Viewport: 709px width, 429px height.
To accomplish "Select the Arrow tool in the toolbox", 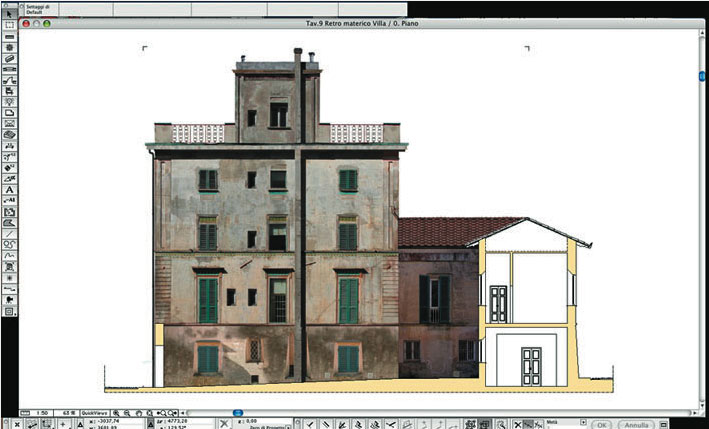I will coord(9,12).
